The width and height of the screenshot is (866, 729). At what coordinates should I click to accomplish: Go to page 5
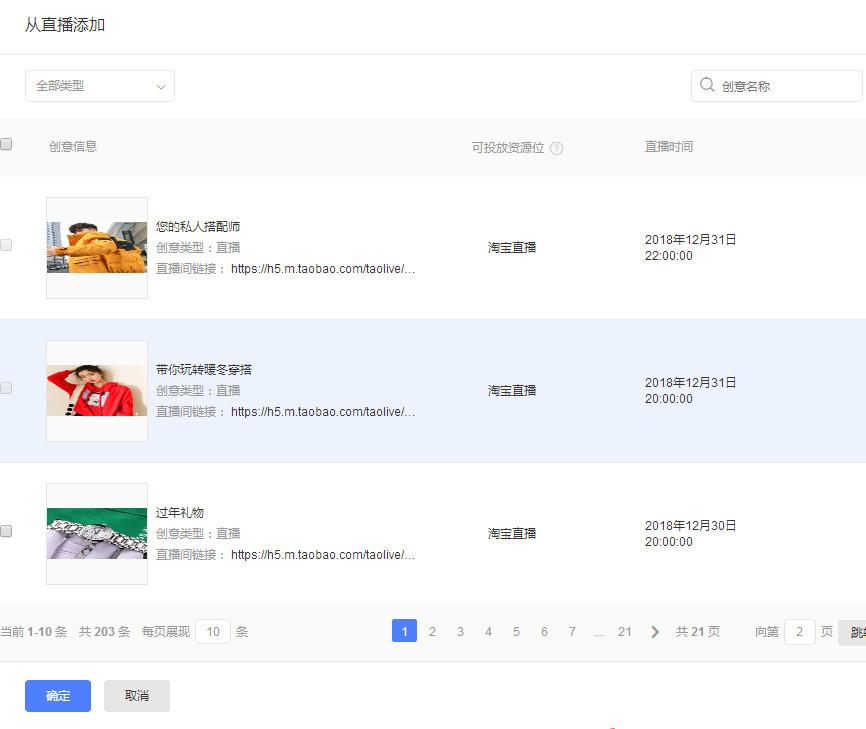click(x=516, y=632)
